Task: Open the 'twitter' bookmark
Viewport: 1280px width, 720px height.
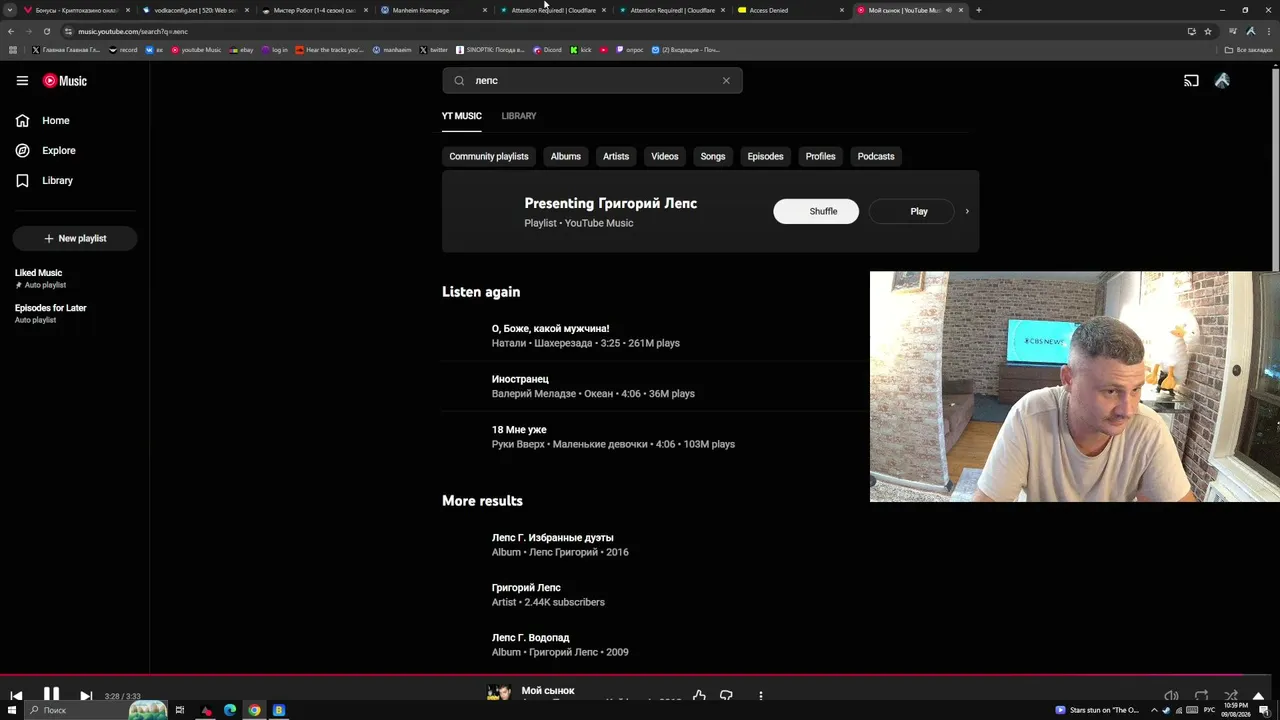Action: pos(433,50)
